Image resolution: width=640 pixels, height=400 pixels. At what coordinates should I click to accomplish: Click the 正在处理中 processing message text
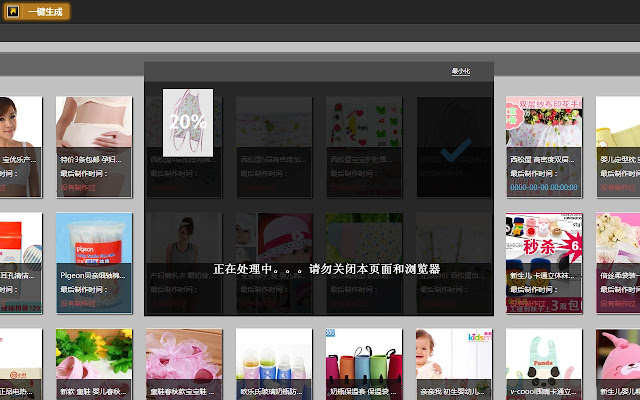tap(327, 269)
